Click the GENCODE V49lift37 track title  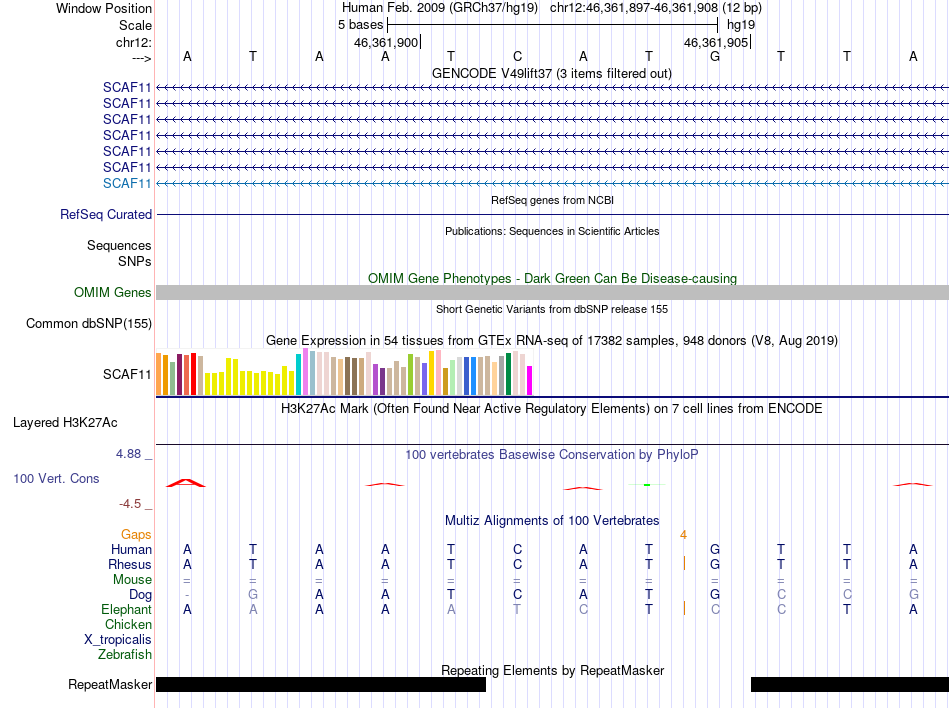(x=552, y=73)
